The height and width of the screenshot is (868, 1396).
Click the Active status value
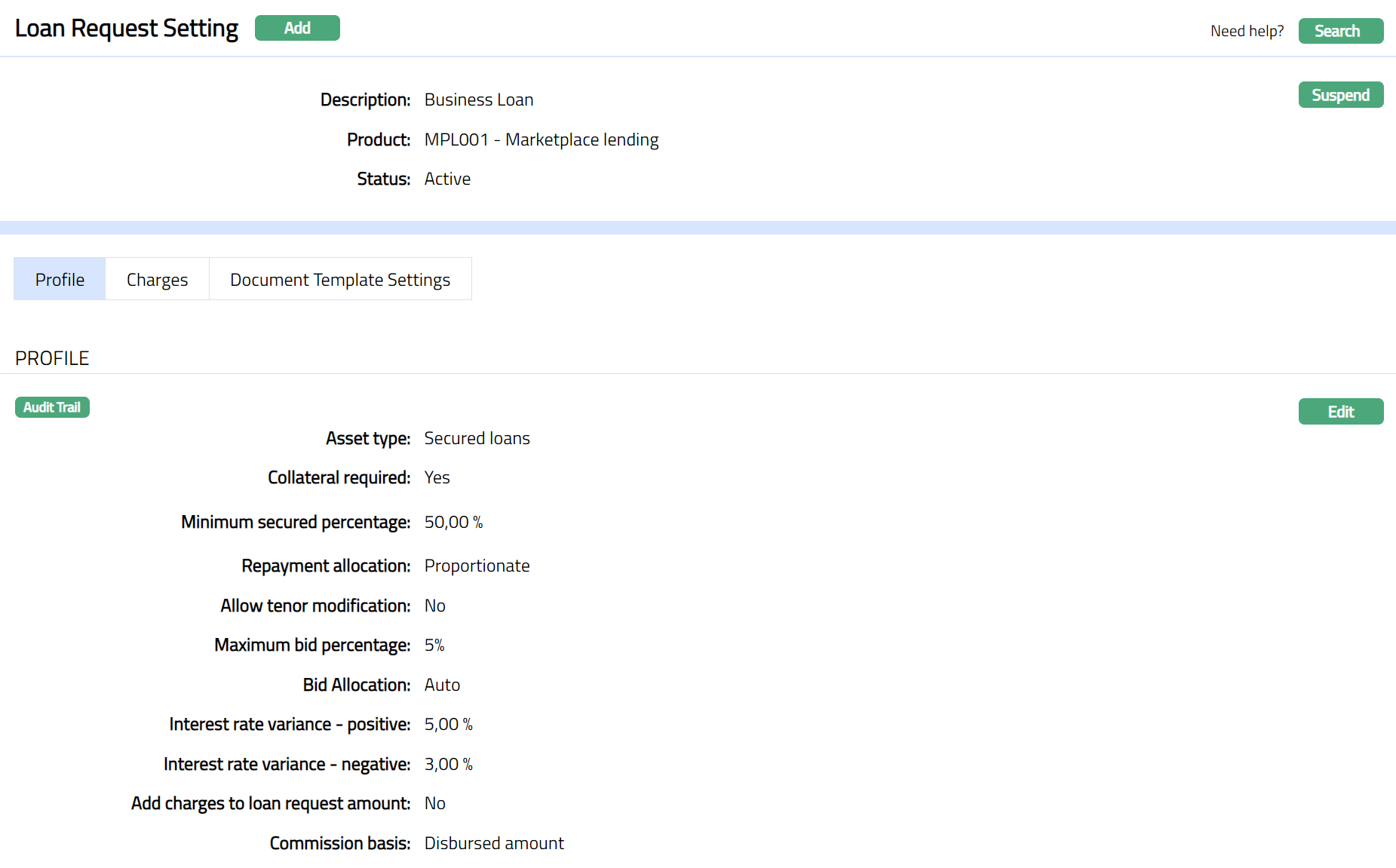pos(447,179)
